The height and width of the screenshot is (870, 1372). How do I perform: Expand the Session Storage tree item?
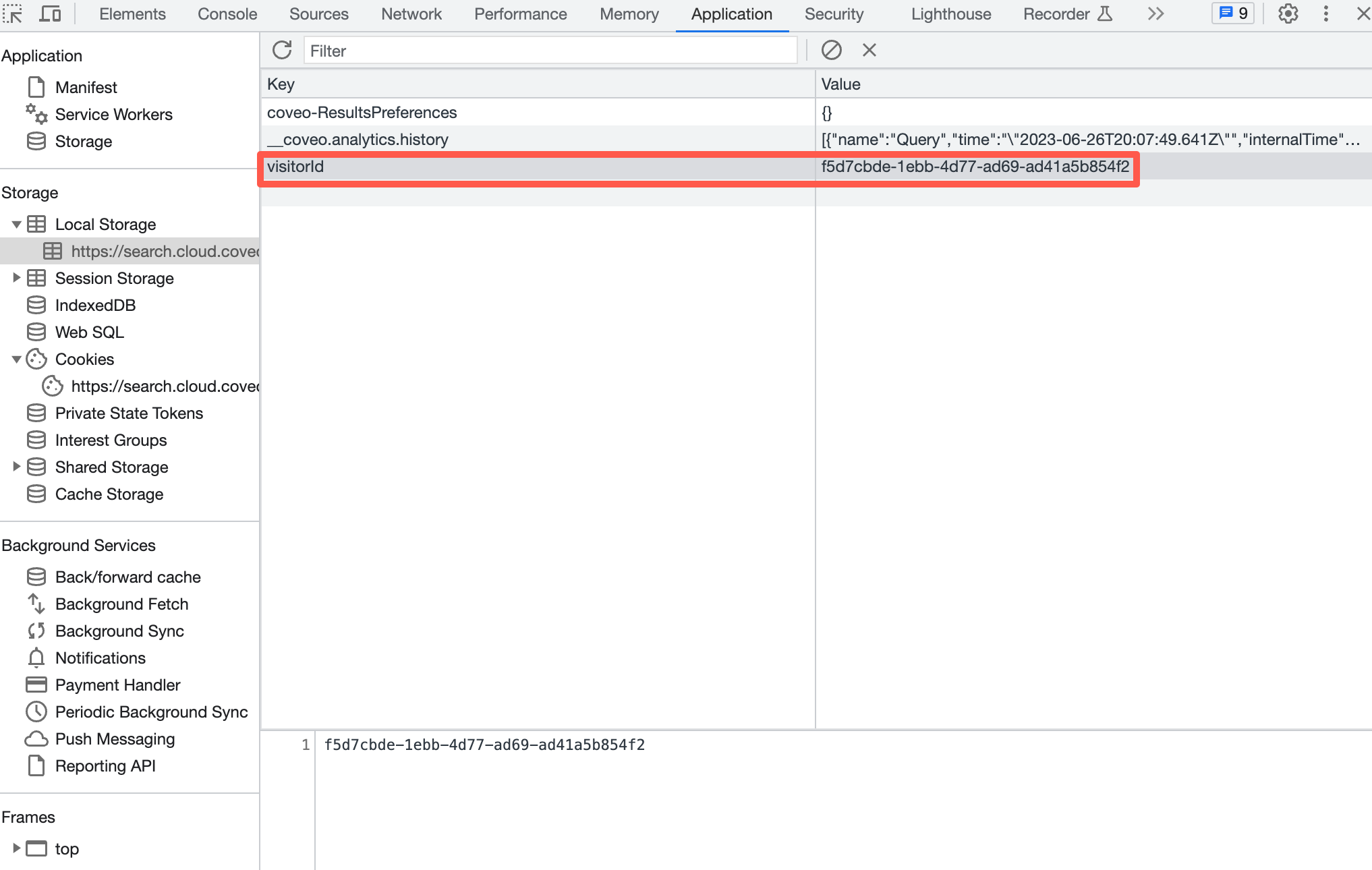click(x=17, y=278)
